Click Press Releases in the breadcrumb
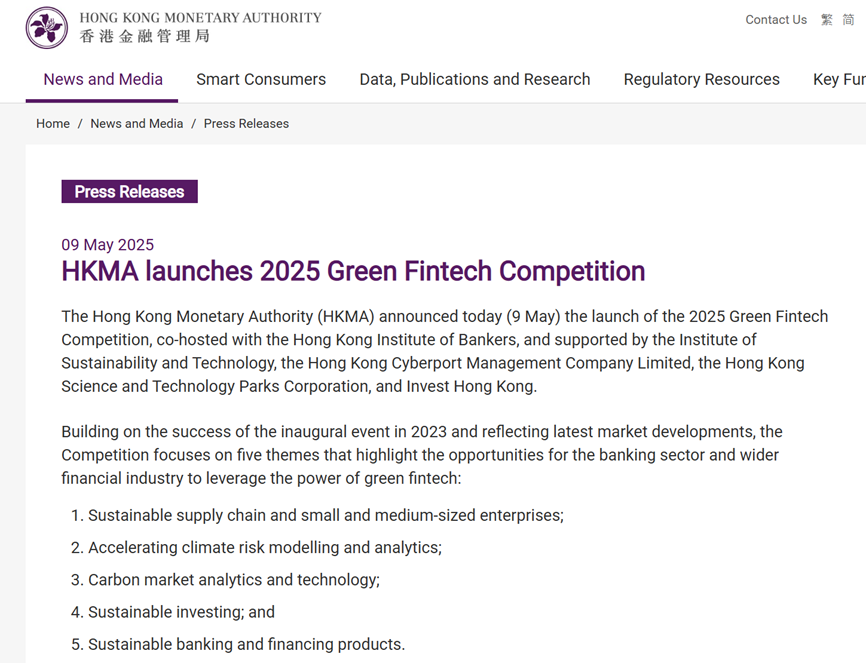Viewport: 866px width, 663px height. [x=246, y=124]
